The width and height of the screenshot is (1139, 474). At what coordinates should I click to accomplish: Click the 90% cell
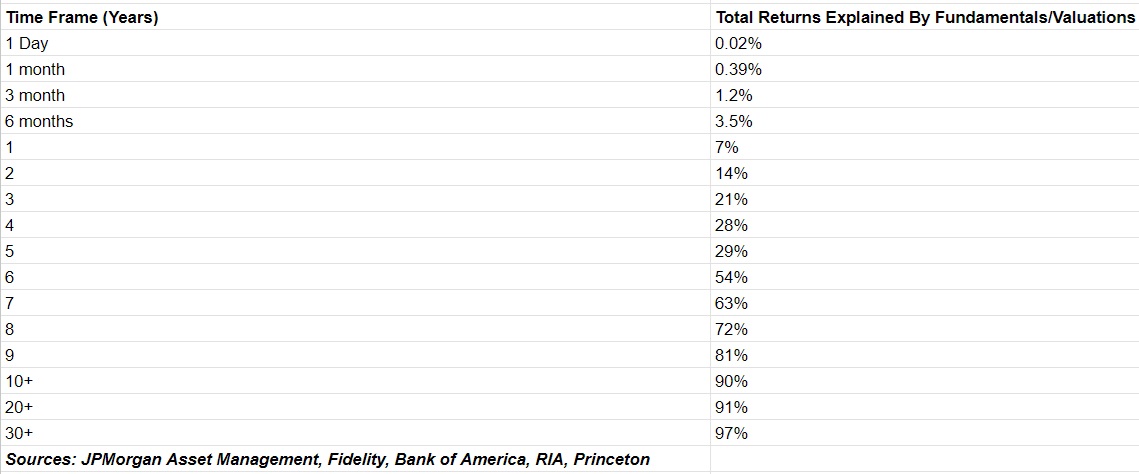coord(925,381)
